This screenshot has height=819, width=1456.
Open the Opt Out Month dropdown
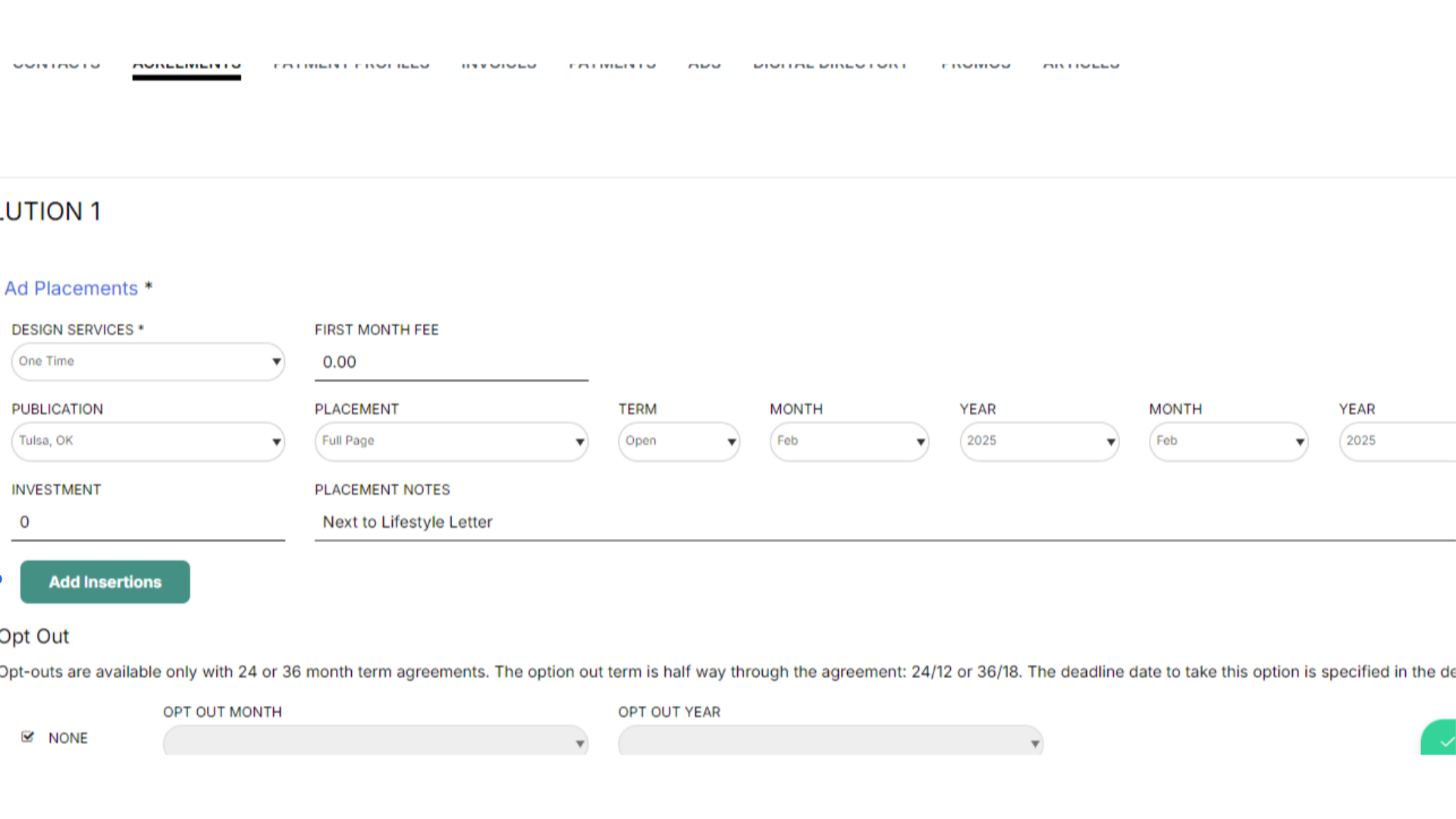click(x=375, y=740)
